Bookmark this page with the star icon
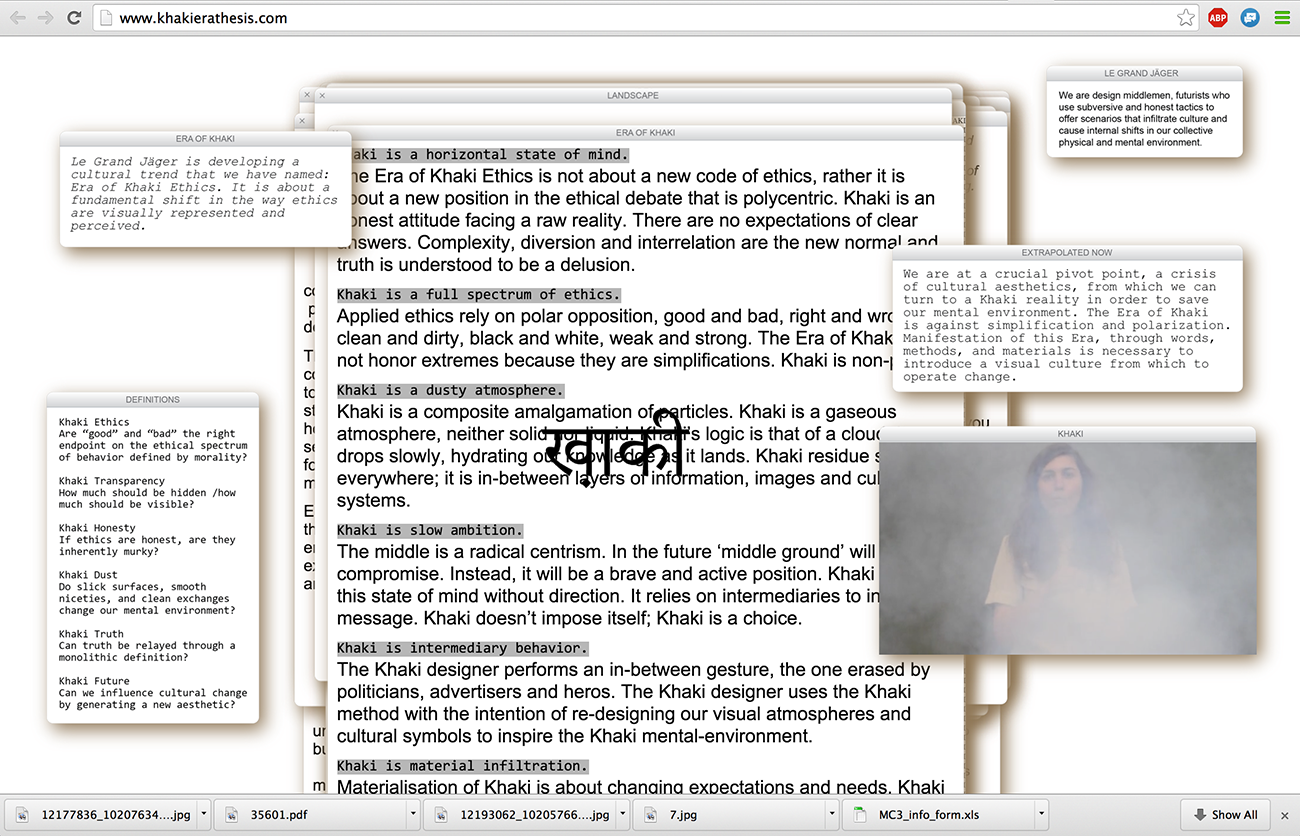The height and width of the screenshot is (836, 1300). [x=1185, y=17]
